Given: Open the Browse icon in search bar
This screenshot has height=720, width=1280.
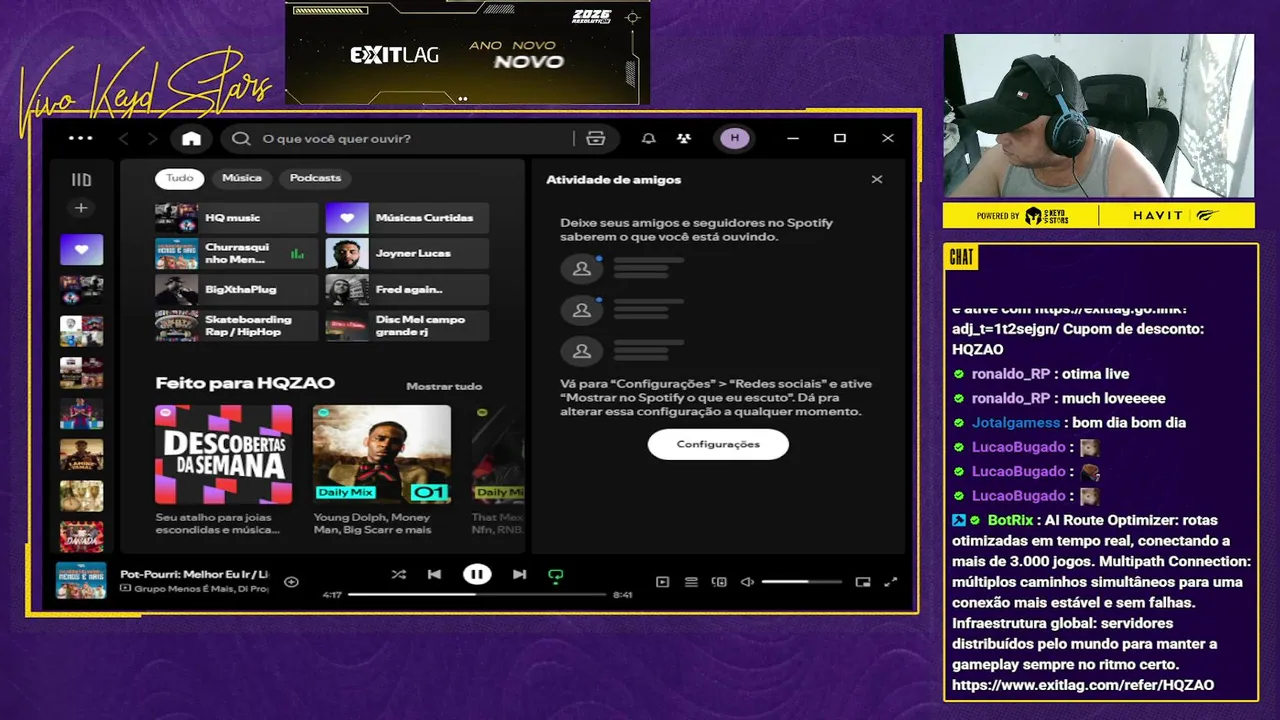Looking at the screenshot, I should click(x=596, y=139).
